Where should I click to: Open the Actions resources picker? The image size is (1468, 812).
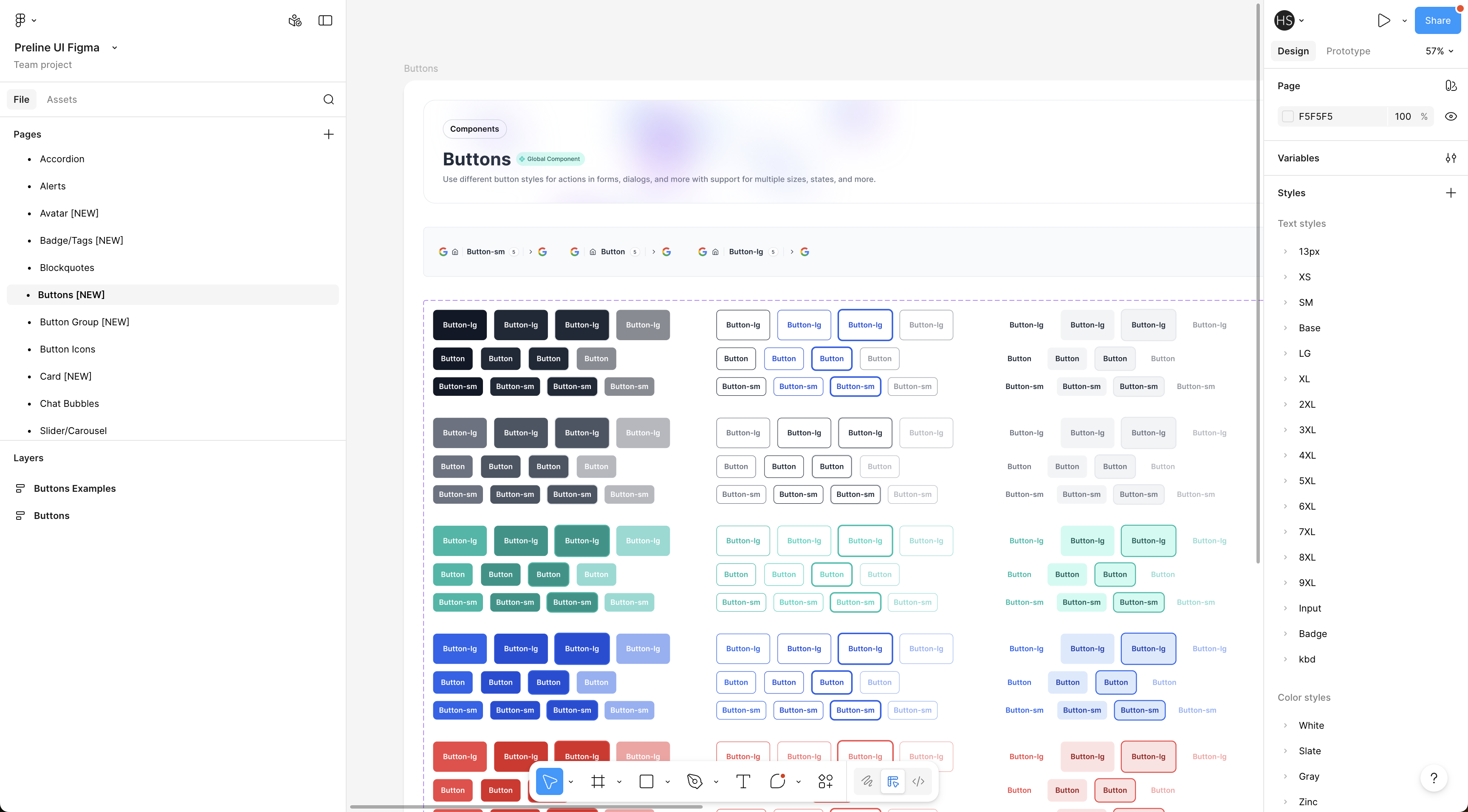825,781
